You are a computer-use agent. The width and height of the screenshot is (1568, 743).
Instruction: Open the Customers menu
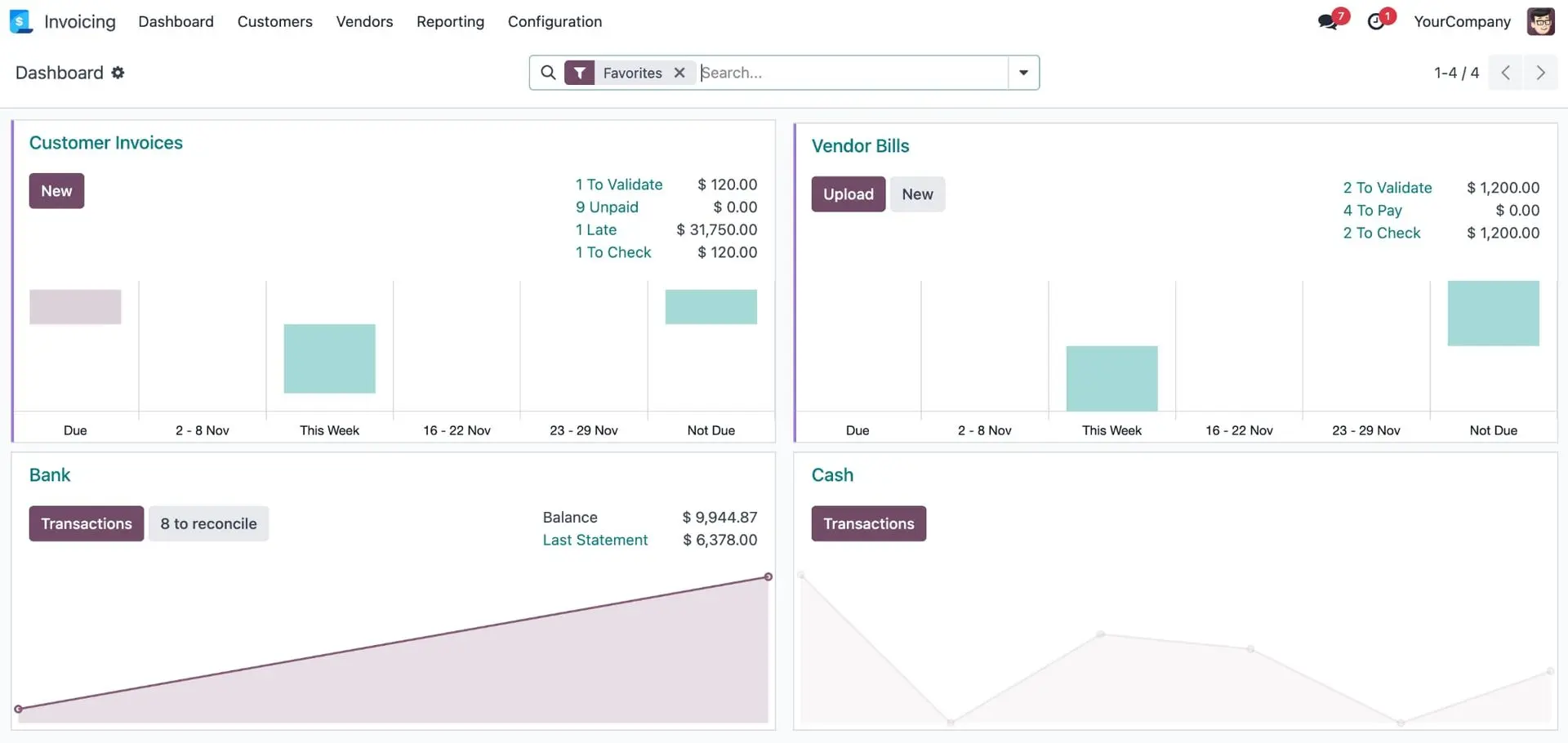[274, 21]
